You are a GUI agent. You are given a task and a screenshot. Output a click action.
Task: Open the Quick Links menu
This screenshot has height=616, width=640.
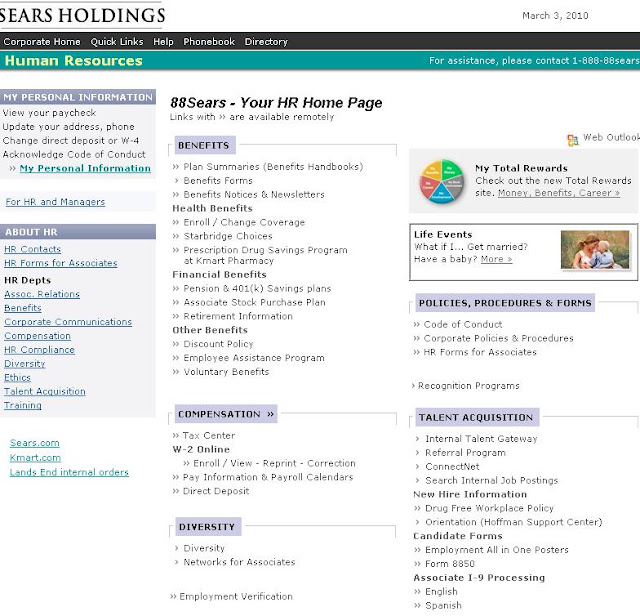coord(117,42)
